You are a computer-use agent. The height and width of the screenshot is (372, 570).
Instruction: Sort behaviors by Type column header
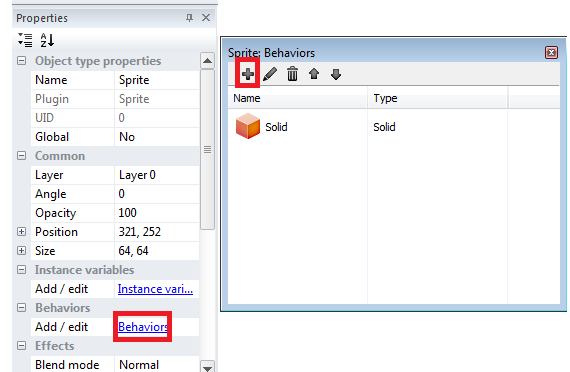pyautogui.click(x=437, y=98)
